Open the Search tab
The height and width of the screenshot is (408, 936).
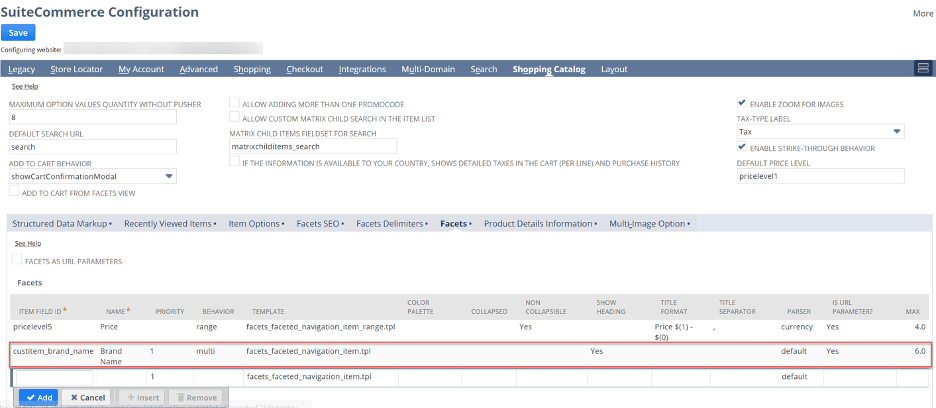click(x=484, y=69)
